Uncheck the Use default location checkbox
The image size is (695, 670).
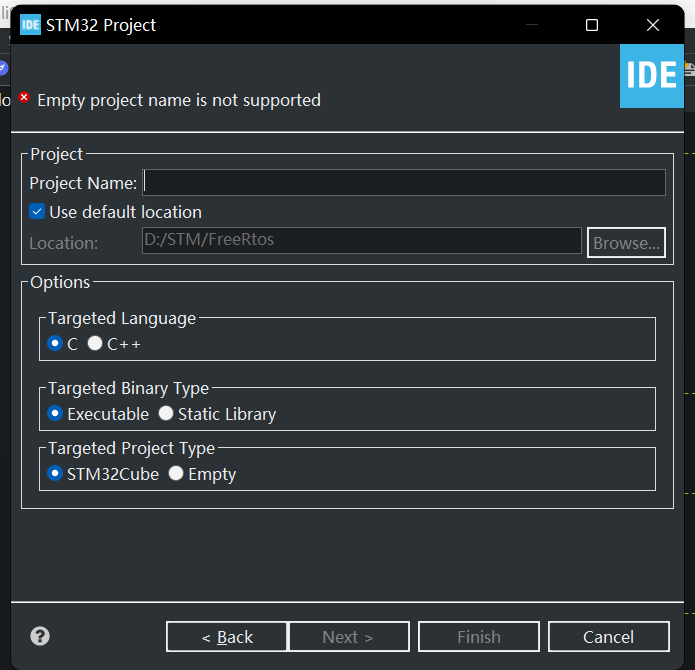37,212
